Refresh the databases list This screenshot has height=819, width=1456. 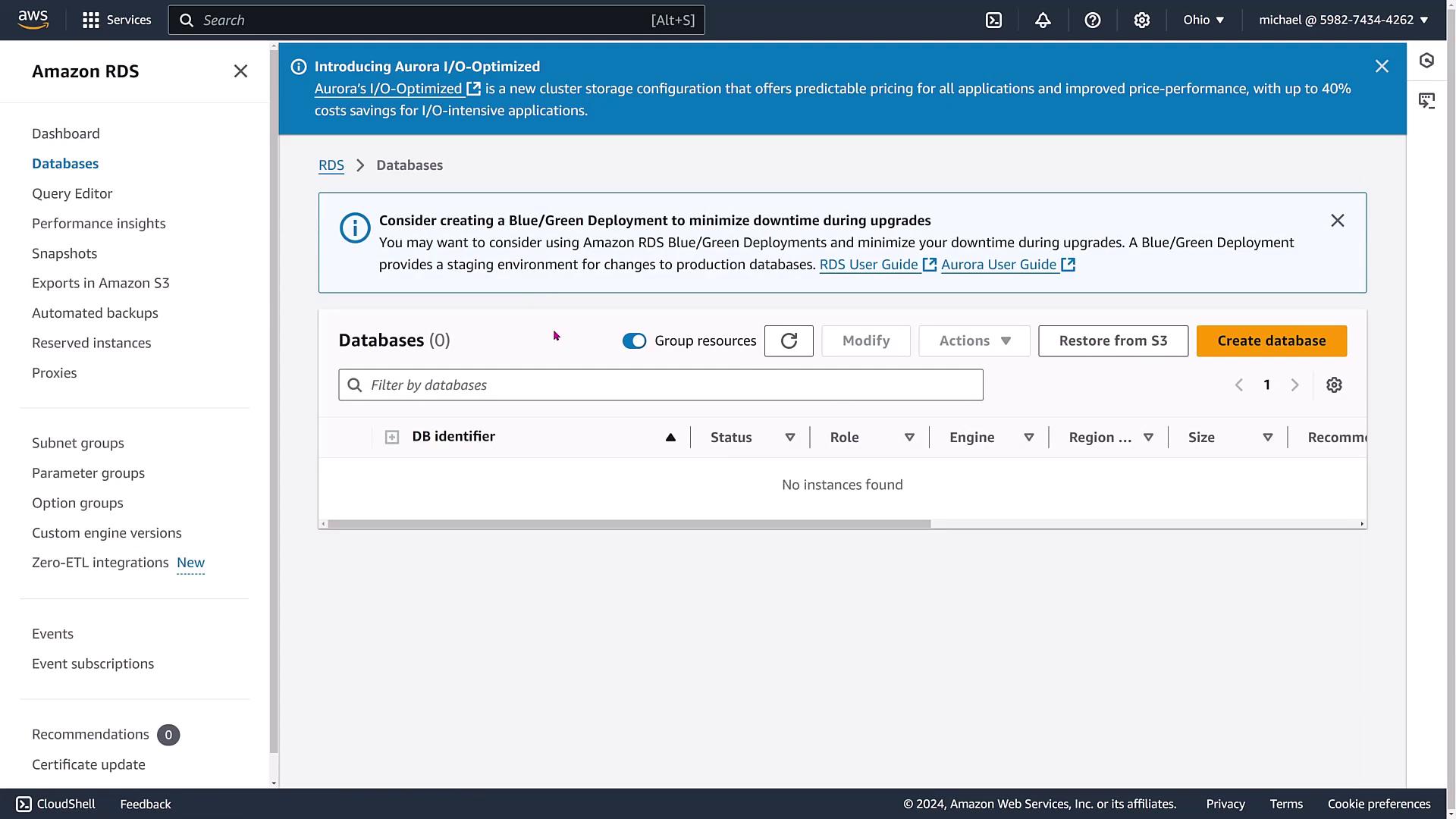pyautogui.click(x=789, y=341)
